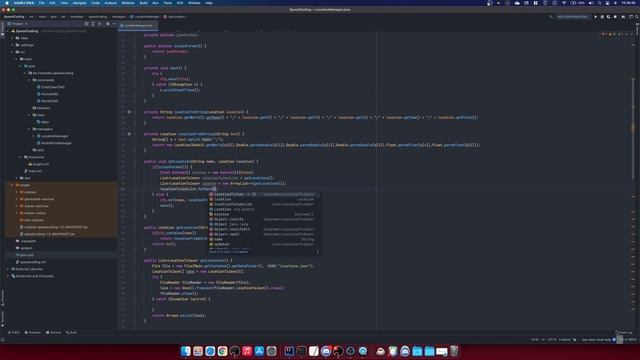Viewport: 640px width, 360px height.
Task: Open Safari from the Dock
Action: click(210, 351)
